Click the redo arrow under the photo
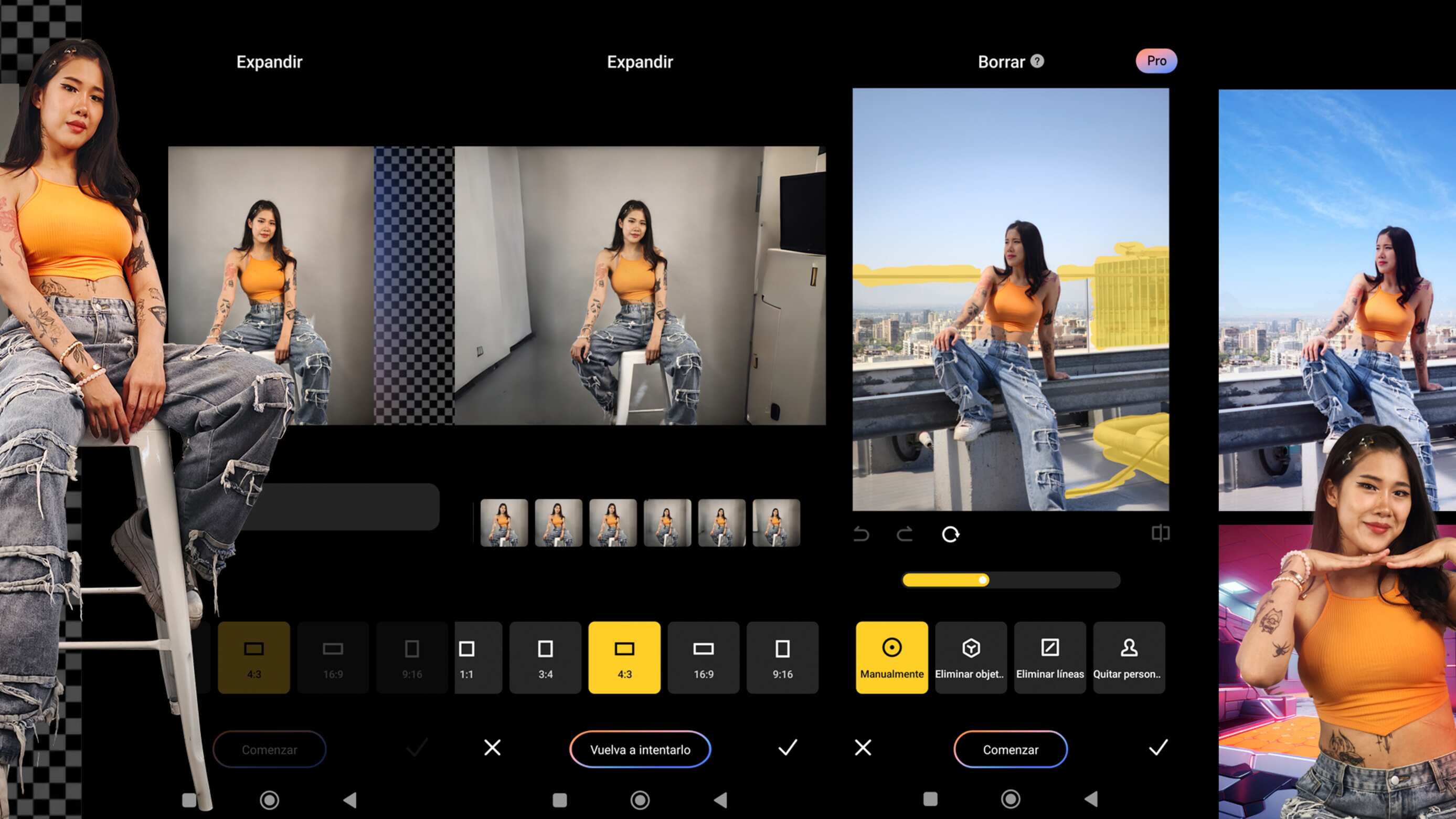 click(905, 534)
